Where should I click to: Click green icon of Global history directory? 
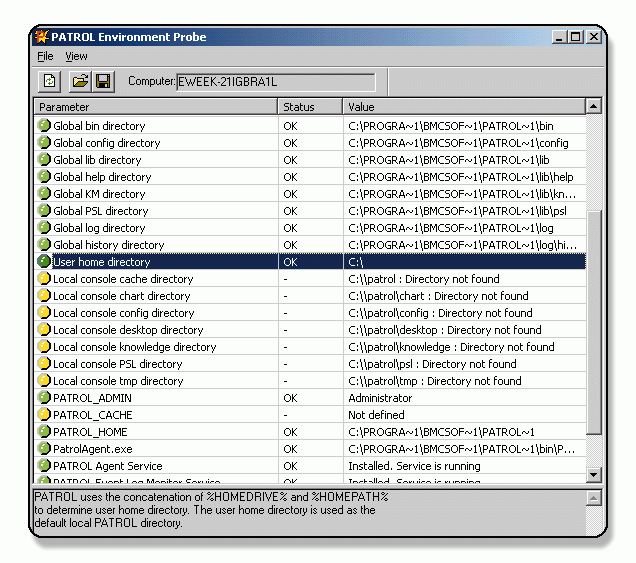tap(43, 245)
